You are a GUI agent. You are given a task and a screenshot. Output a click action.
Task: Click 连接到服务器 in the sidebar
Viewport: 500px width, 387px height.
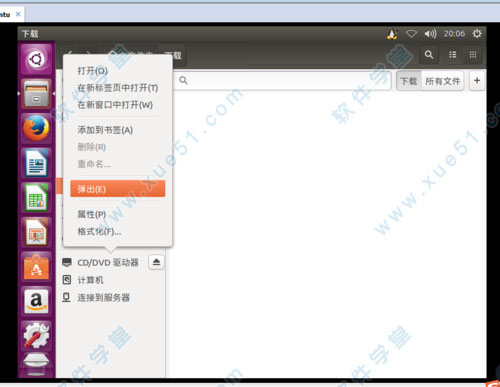(x=104, y=297)
